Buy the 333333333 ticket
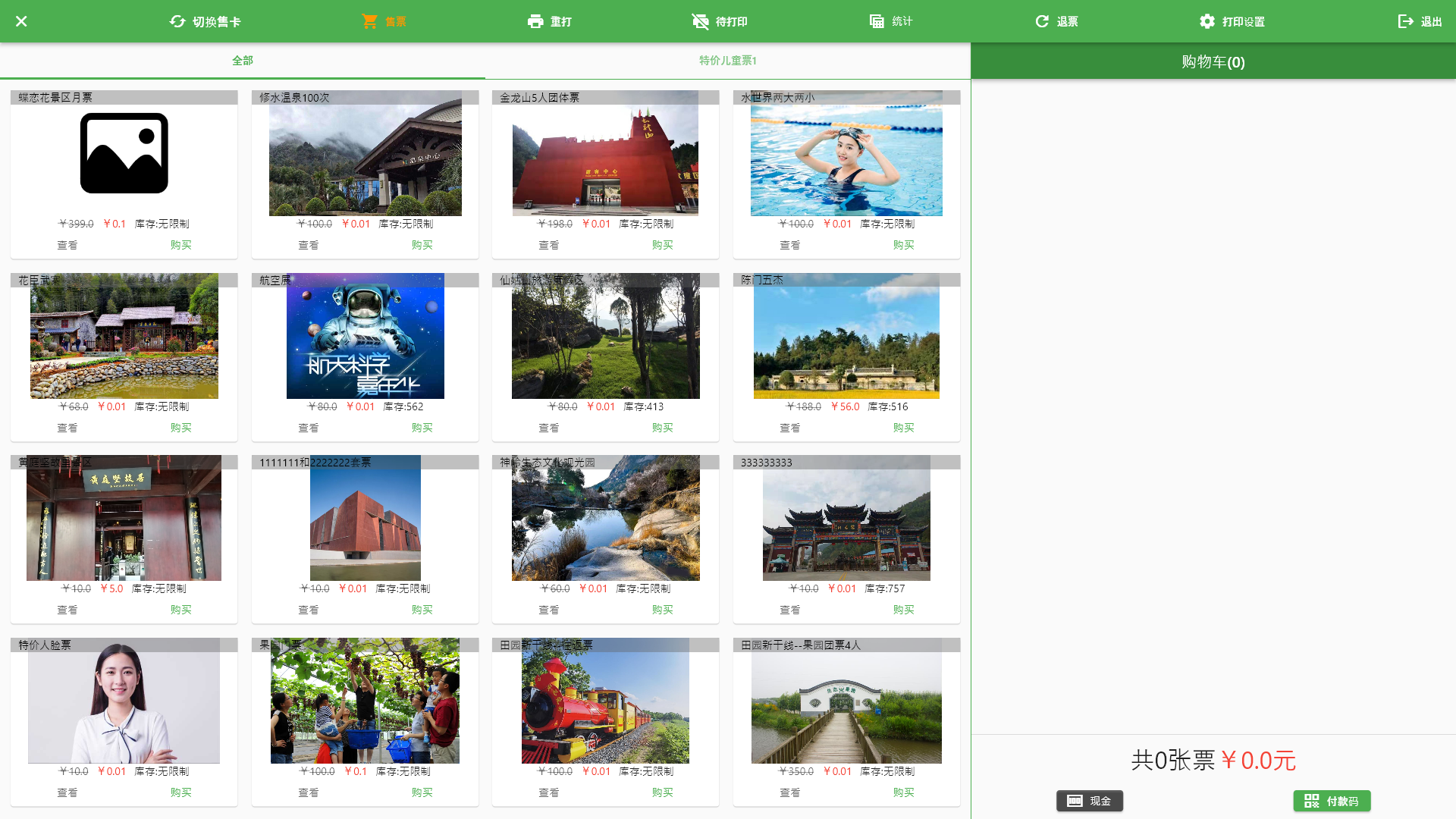 904,610
